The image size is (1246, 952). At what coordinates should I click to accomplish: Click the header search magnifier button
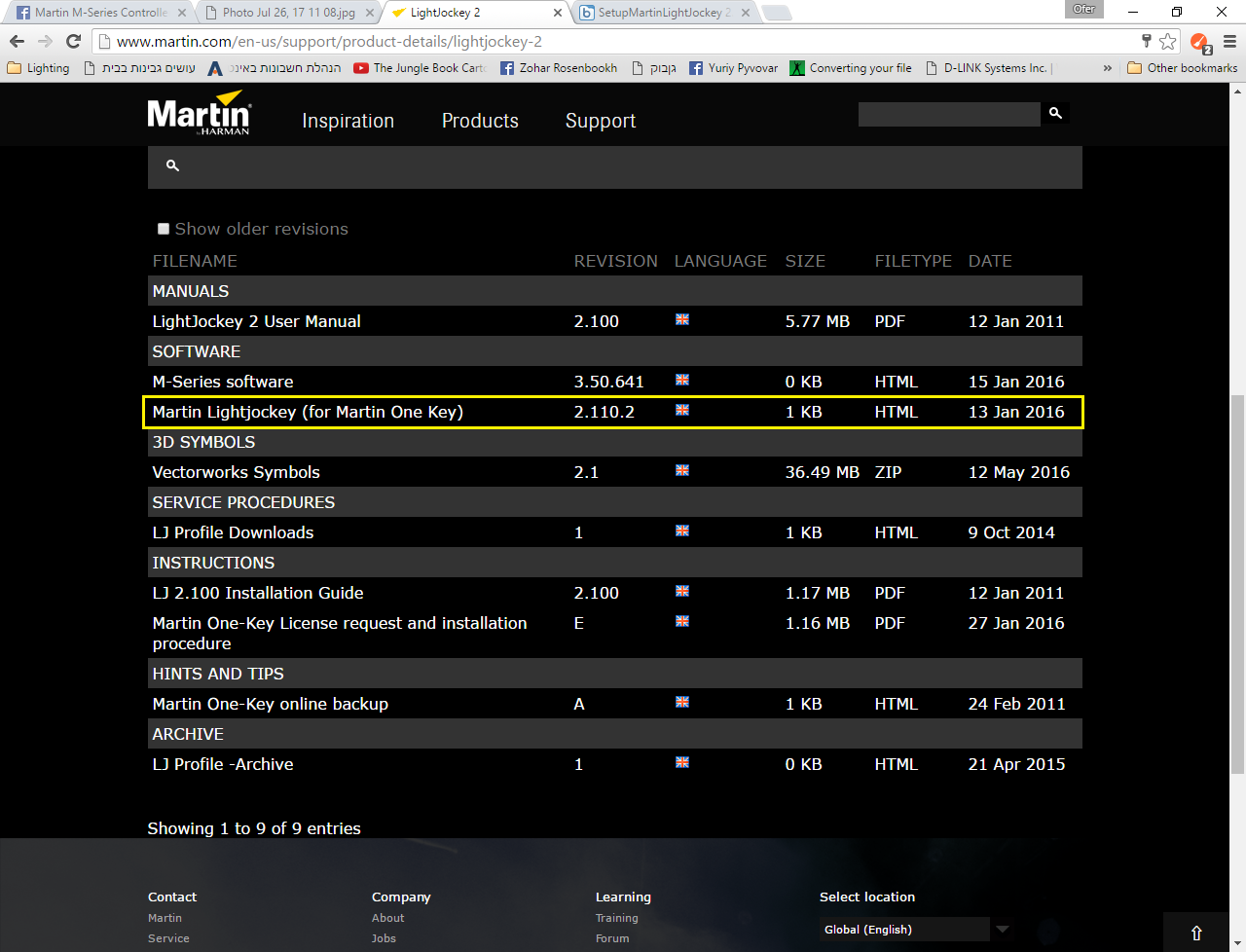tap(1055, 114)
